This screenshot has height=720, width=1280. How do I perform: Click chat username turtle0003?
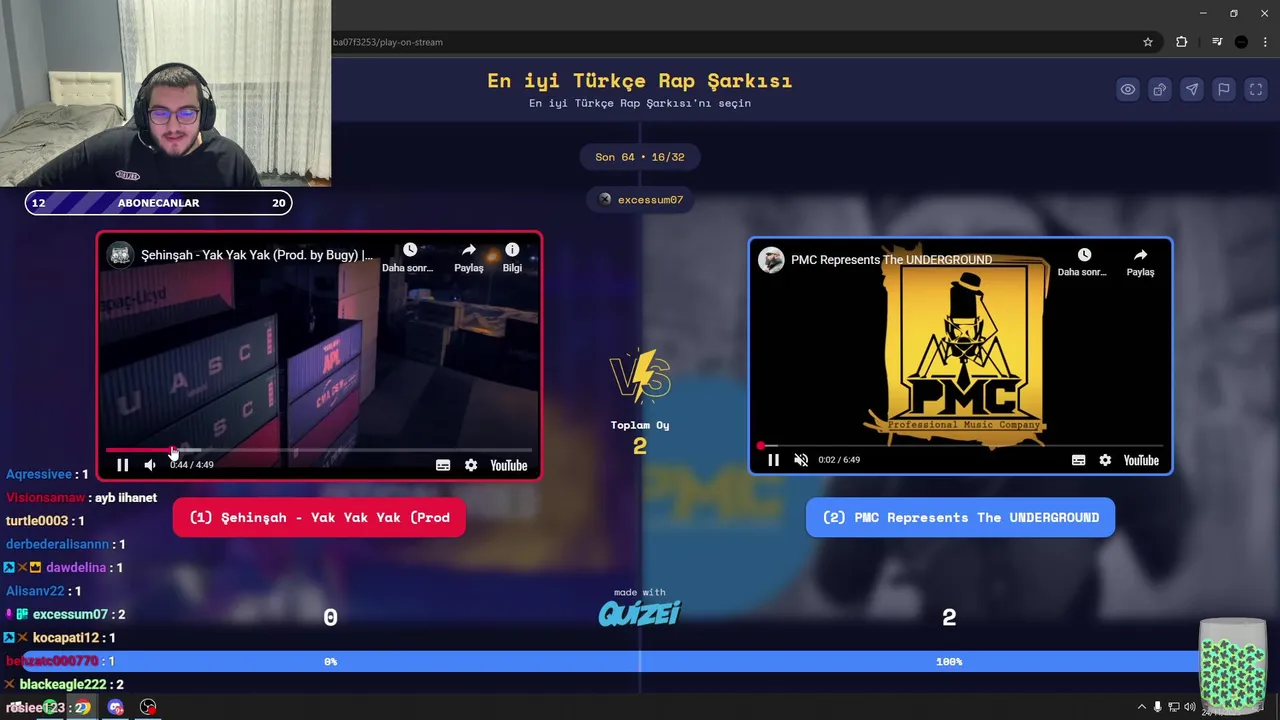37,521
